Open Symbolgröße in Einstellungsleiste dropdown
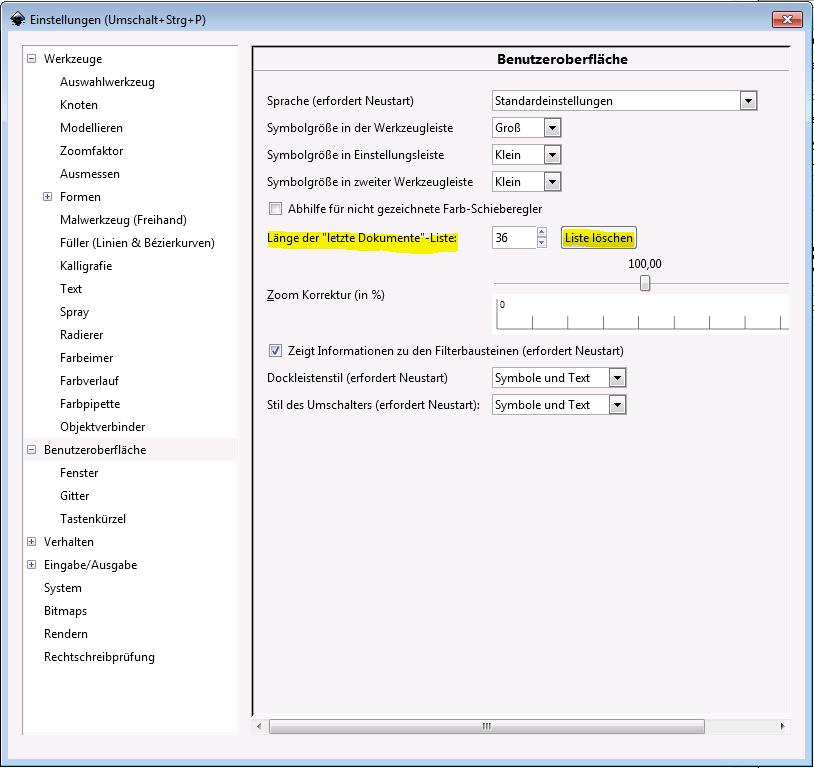 (552, 155)
